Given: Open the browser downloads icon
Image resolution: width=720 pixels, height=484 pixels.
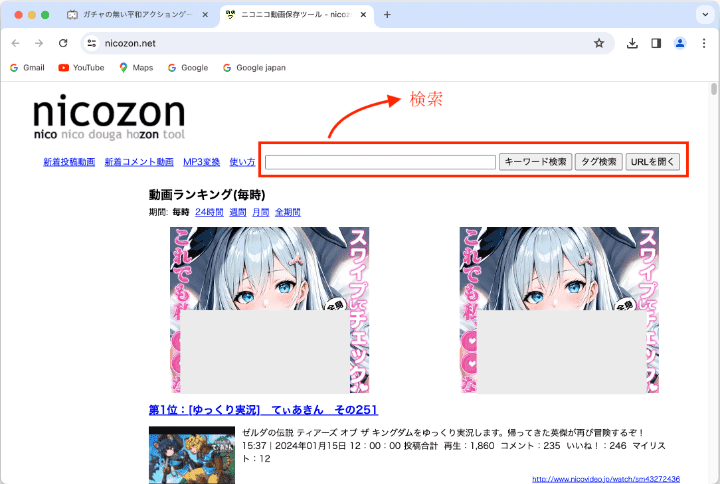Looking at the screenshot, I should (x=632, y=43).
